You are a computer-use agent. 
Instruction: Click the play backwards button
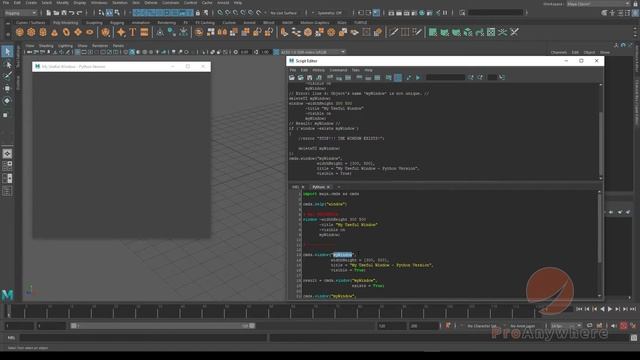tap(602, 309)
